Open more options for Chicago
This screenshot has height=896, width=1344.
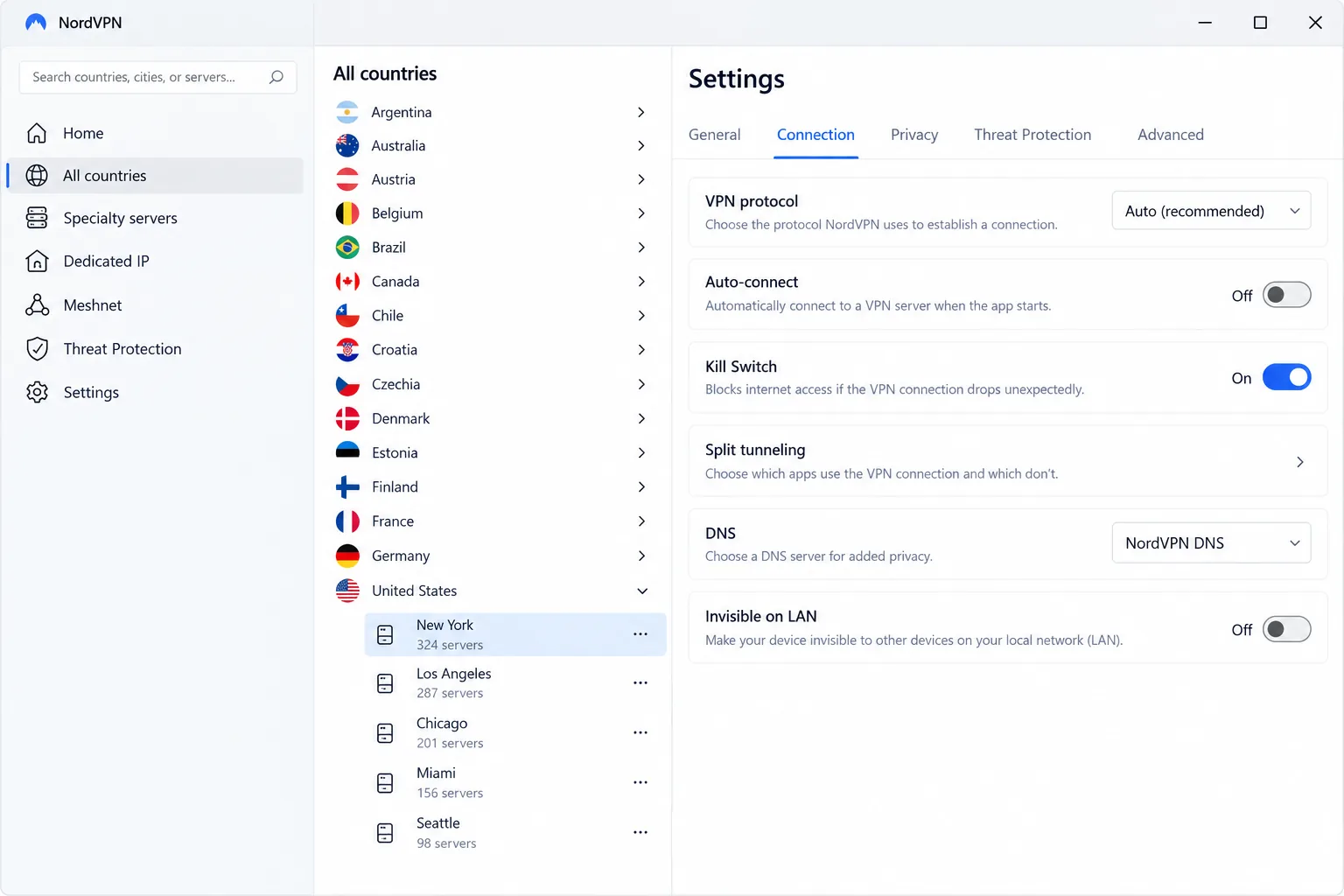pyautogui.click(x=640, y=732)
